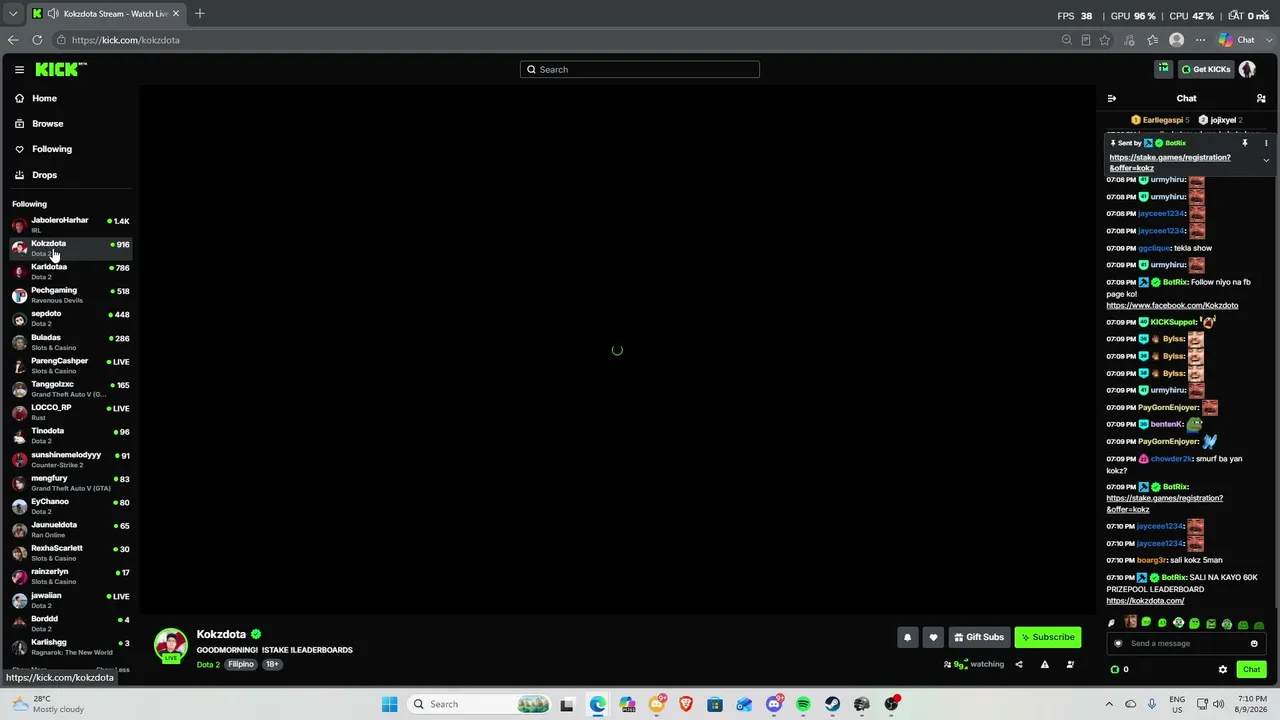Open the JaboleroHarhar channel
Screen dimensions: 1280x720
click(70, 224)
